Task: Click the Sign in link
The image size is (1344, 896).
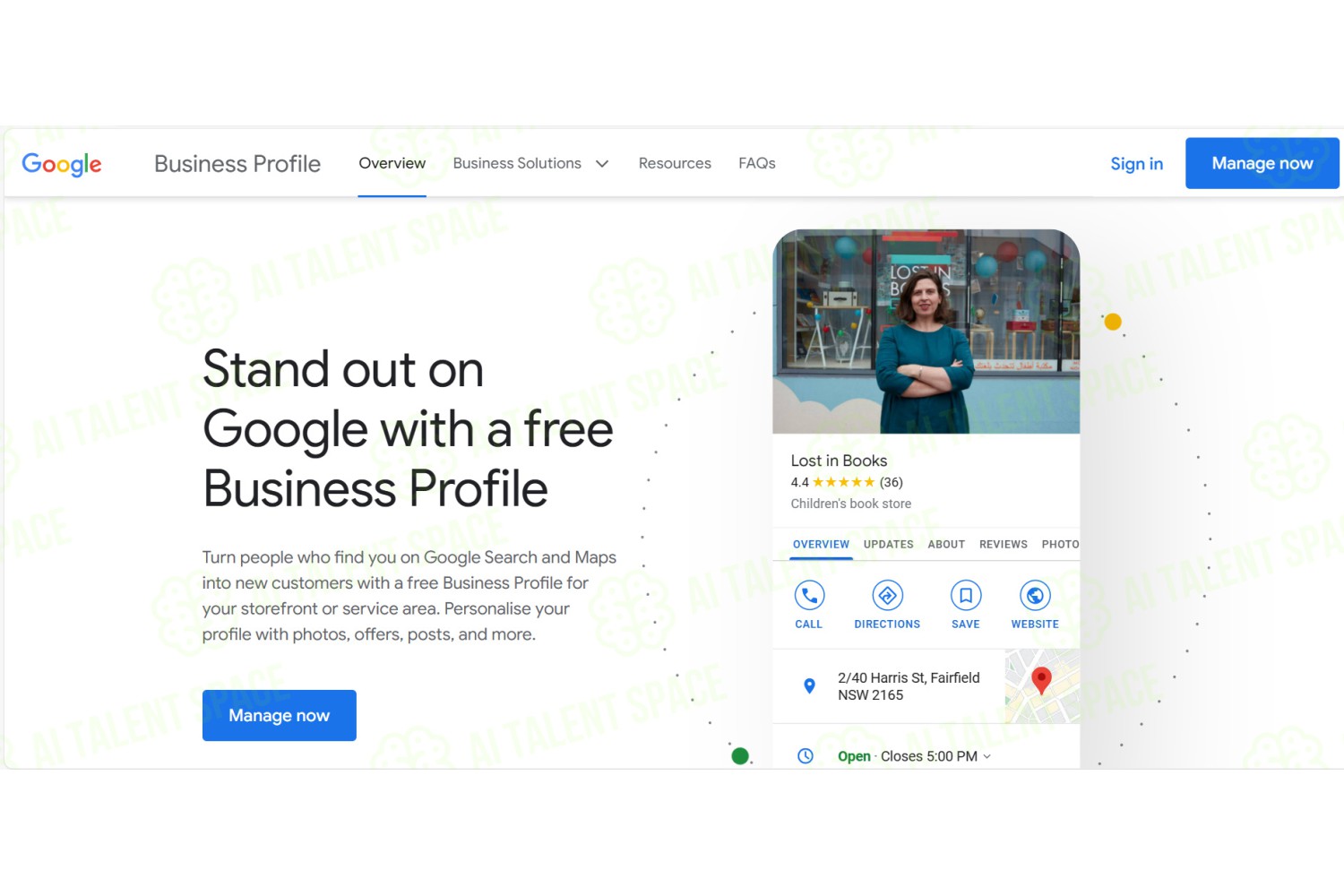Action: tap(1137, 163)
